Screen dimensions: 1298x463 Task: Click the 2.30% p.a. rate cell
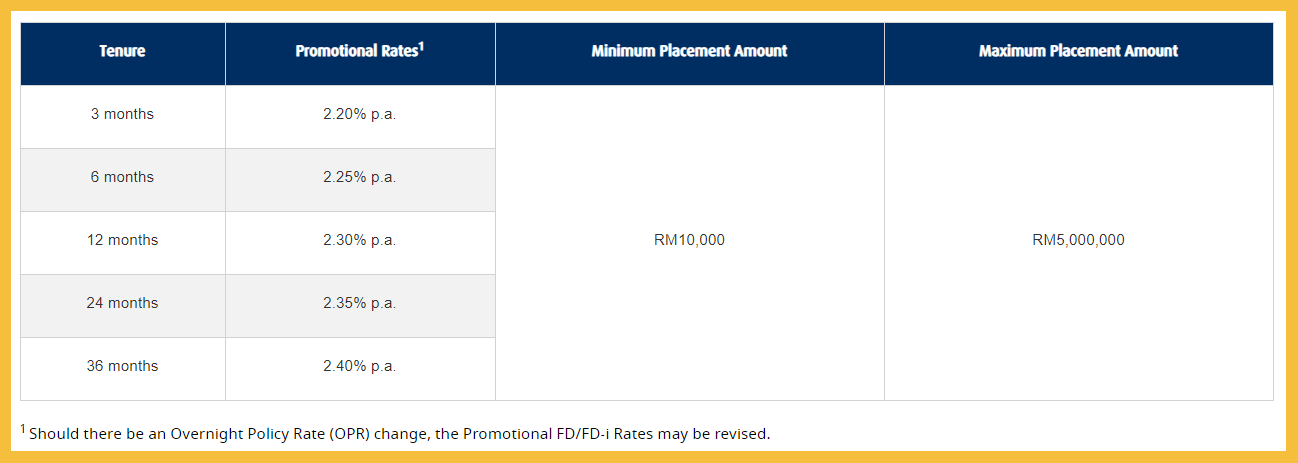359,241
